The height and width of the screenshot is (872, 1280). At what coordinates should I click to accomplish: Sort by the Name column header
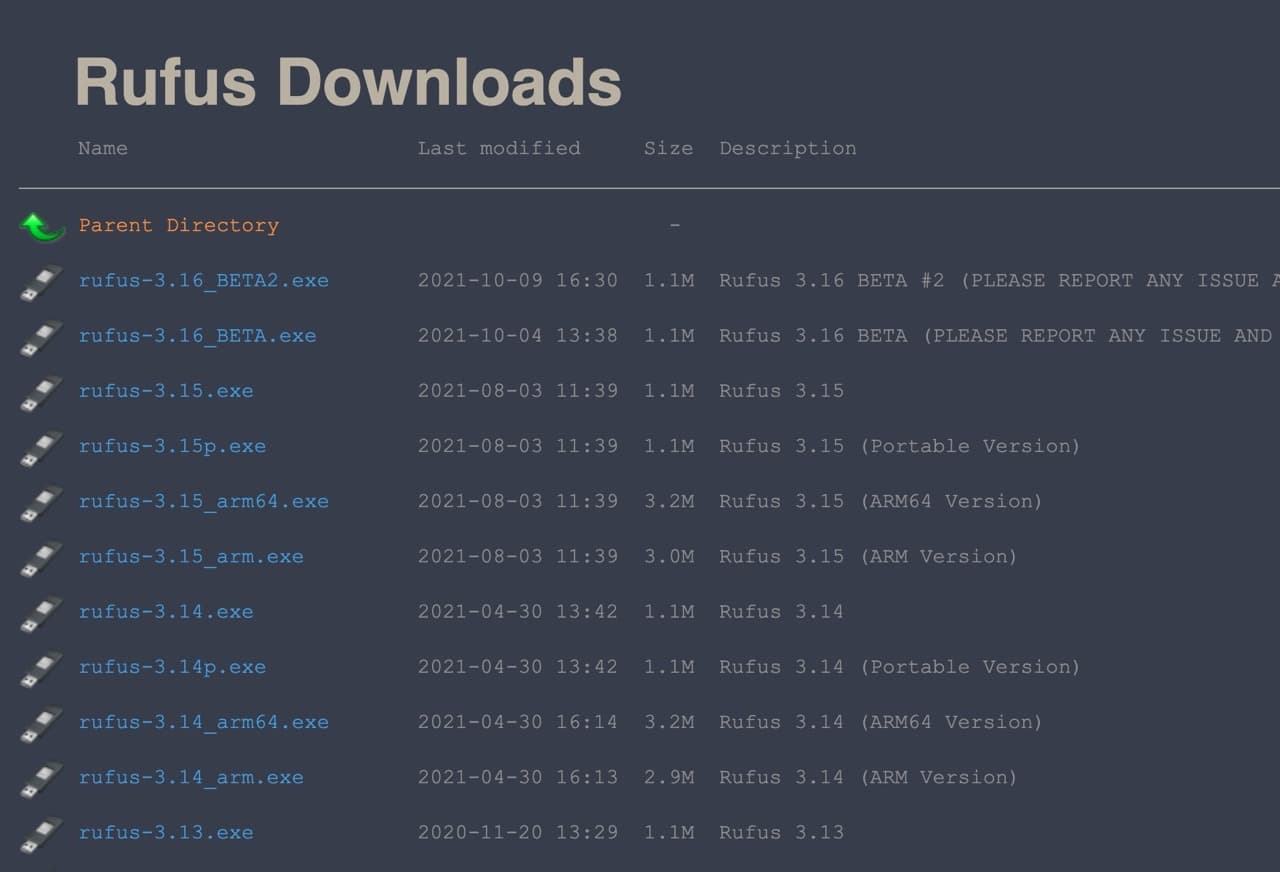point(103,148)
